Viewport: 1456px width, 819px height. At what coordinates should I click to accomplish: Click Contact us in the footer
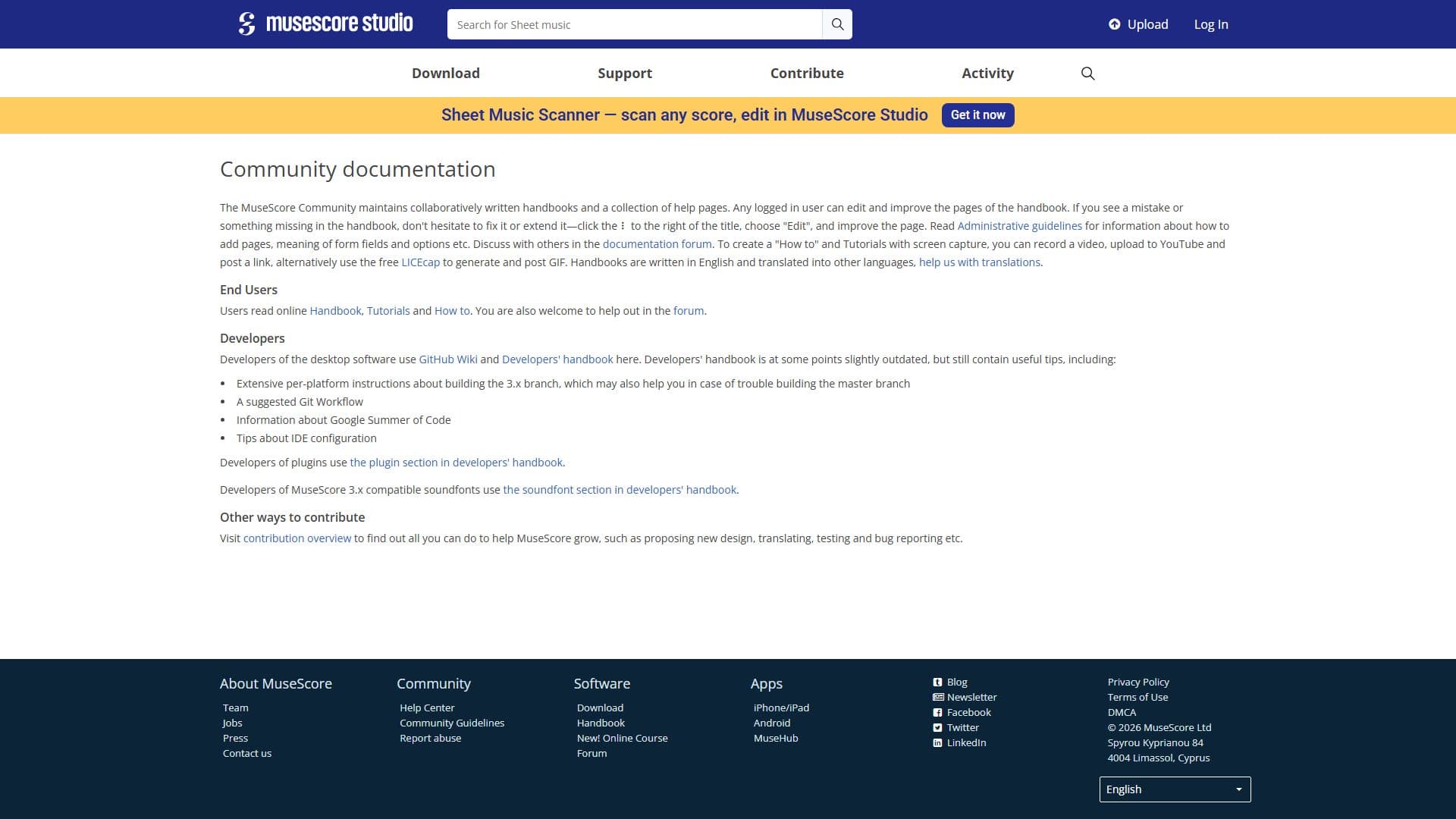click(246, 753)
